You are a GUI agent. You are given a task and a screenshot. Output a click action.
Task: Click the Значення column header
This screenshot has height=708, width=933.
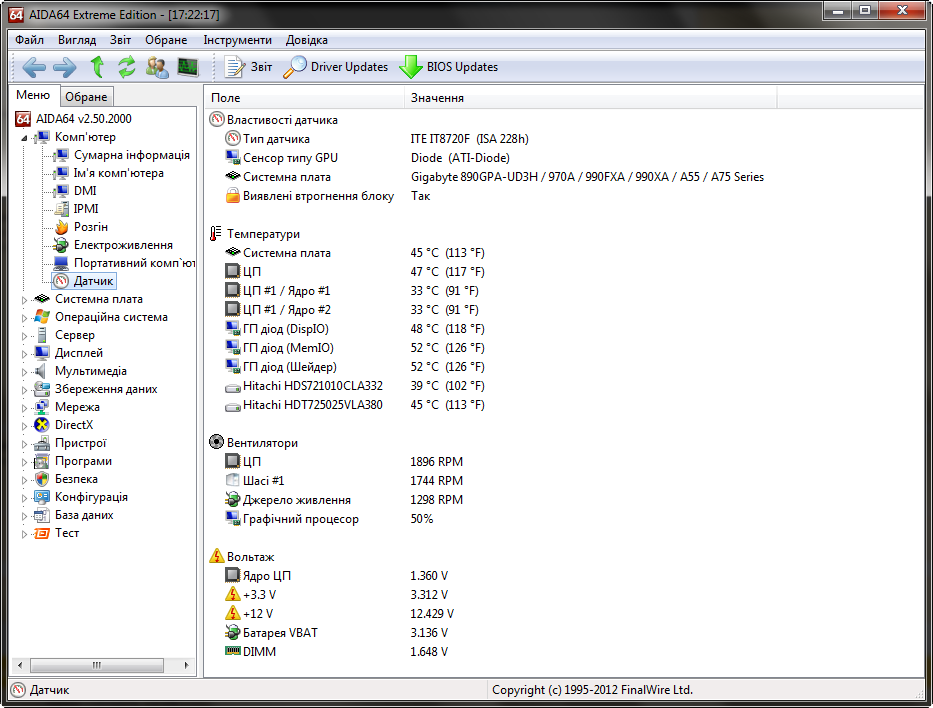point(591,98)
